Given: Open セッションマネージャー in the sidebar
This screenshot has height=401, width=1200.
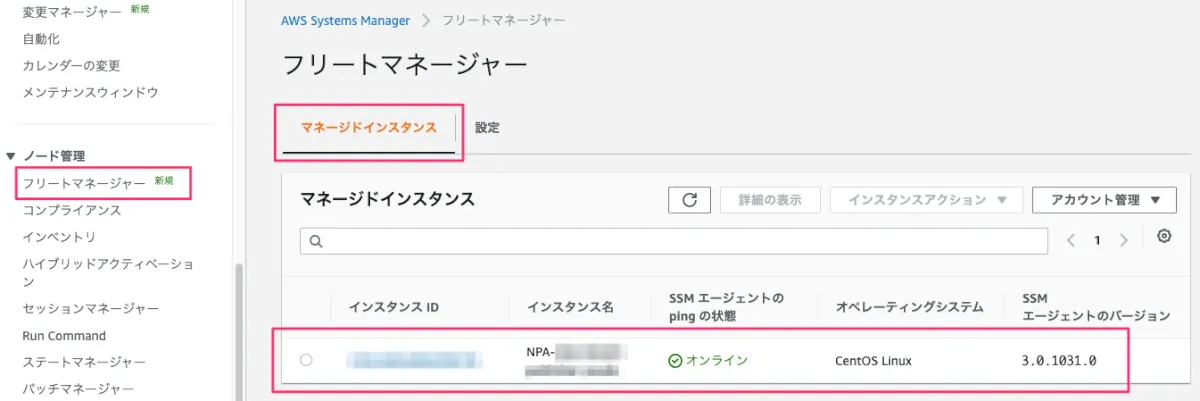Looking at the screenshot, I should click(90, 309).
